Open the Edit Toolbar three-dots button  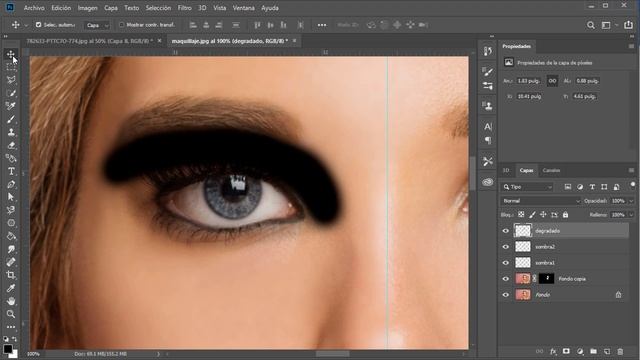(11, 327)
